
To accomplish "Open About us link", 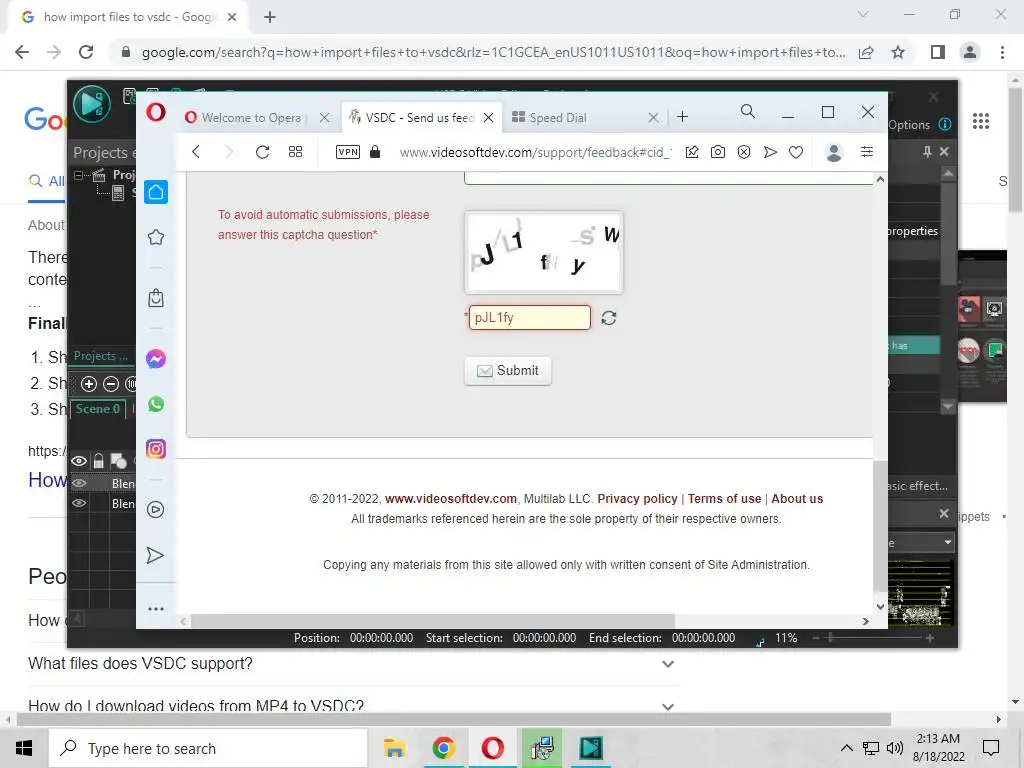I will (797, 499).
